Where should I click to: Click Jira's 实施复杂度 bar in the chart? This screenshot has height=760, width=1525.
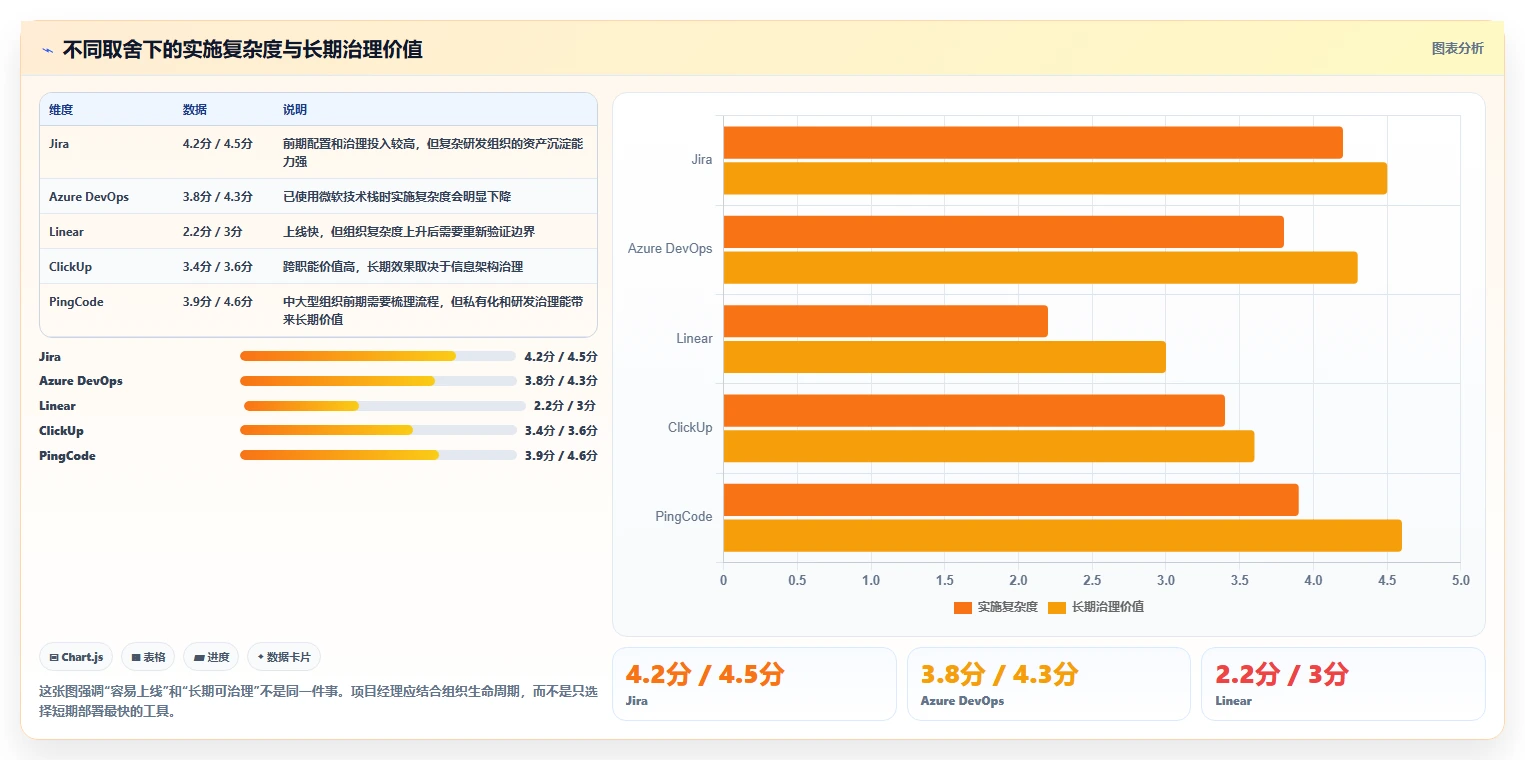point(1033,143)
